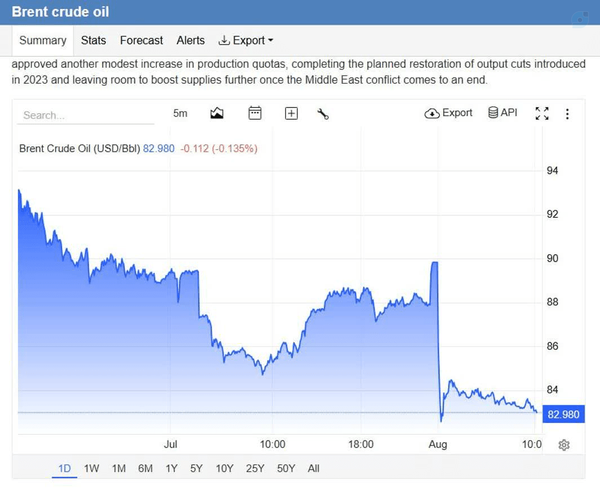Open the three-dot more options menu
The width and height of the screenshot is (600, 490).
[x=567, y=114]
